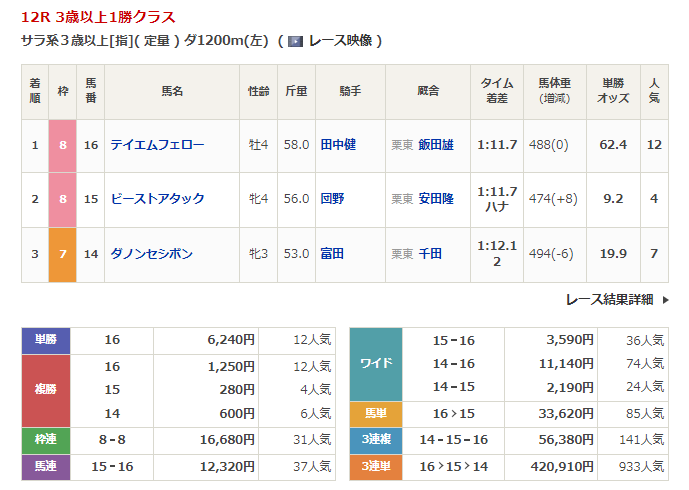Click the orange frame 7 cell
This screenshot has width=689, height=490.
click(x=62, y=254)
